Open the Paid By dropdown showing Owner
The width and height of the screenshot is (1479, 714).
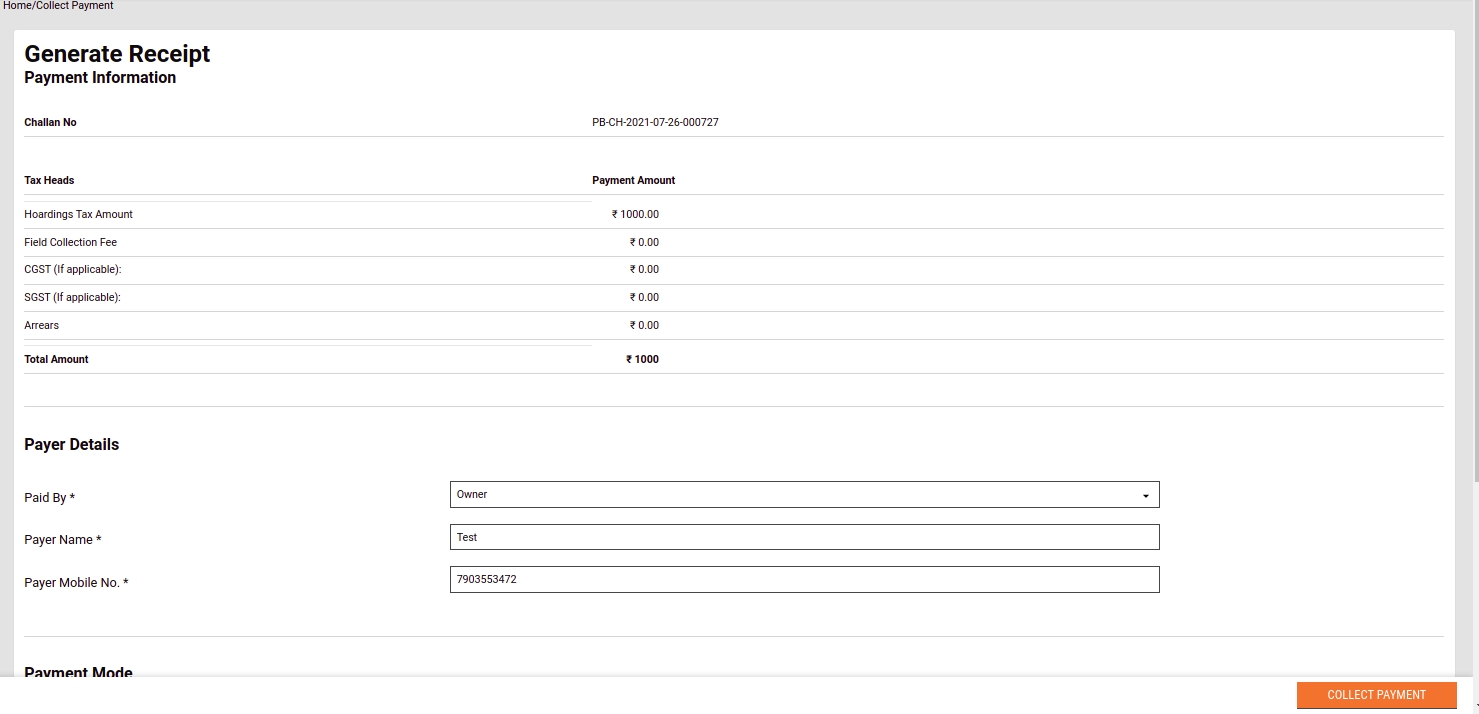point(803,495)
